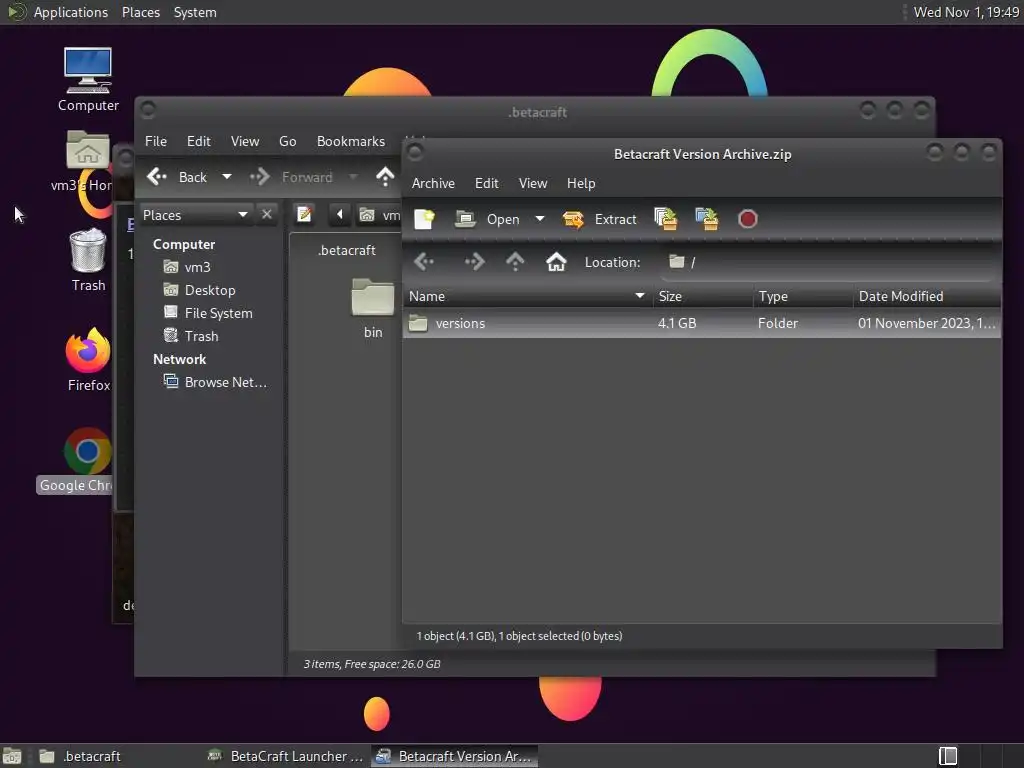The width and height of the screenshot is (1024, 768).
Task: Select vm3 in Places sidebar
Action: point(196,267)
